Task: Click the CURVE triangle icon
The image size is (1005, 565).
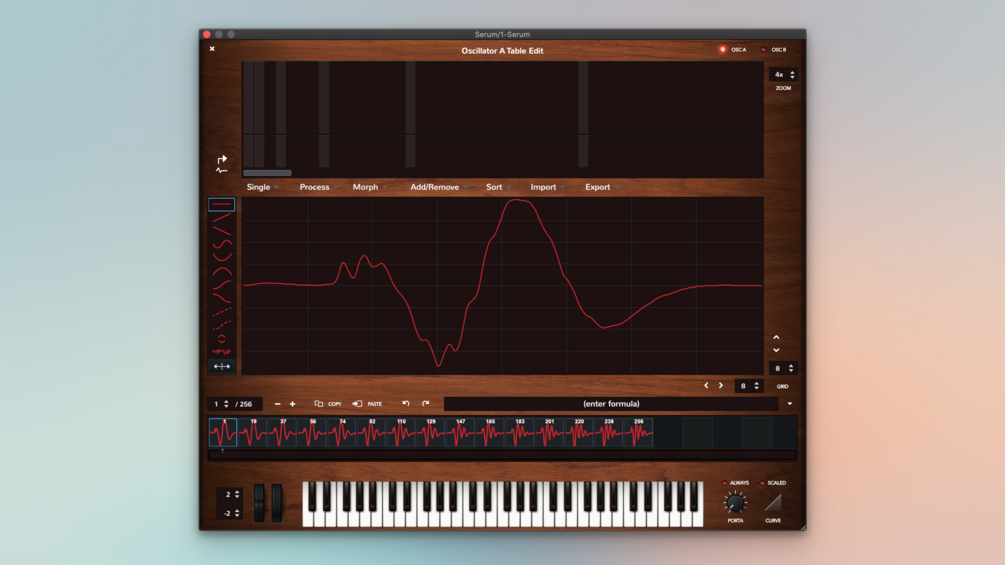Action: click(x=773, y=502)
